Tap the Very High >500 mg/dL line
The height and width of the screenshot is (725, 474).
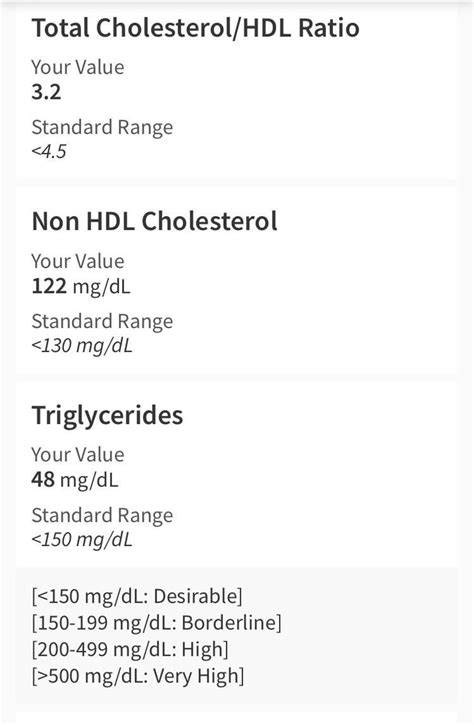coord(138,676)
